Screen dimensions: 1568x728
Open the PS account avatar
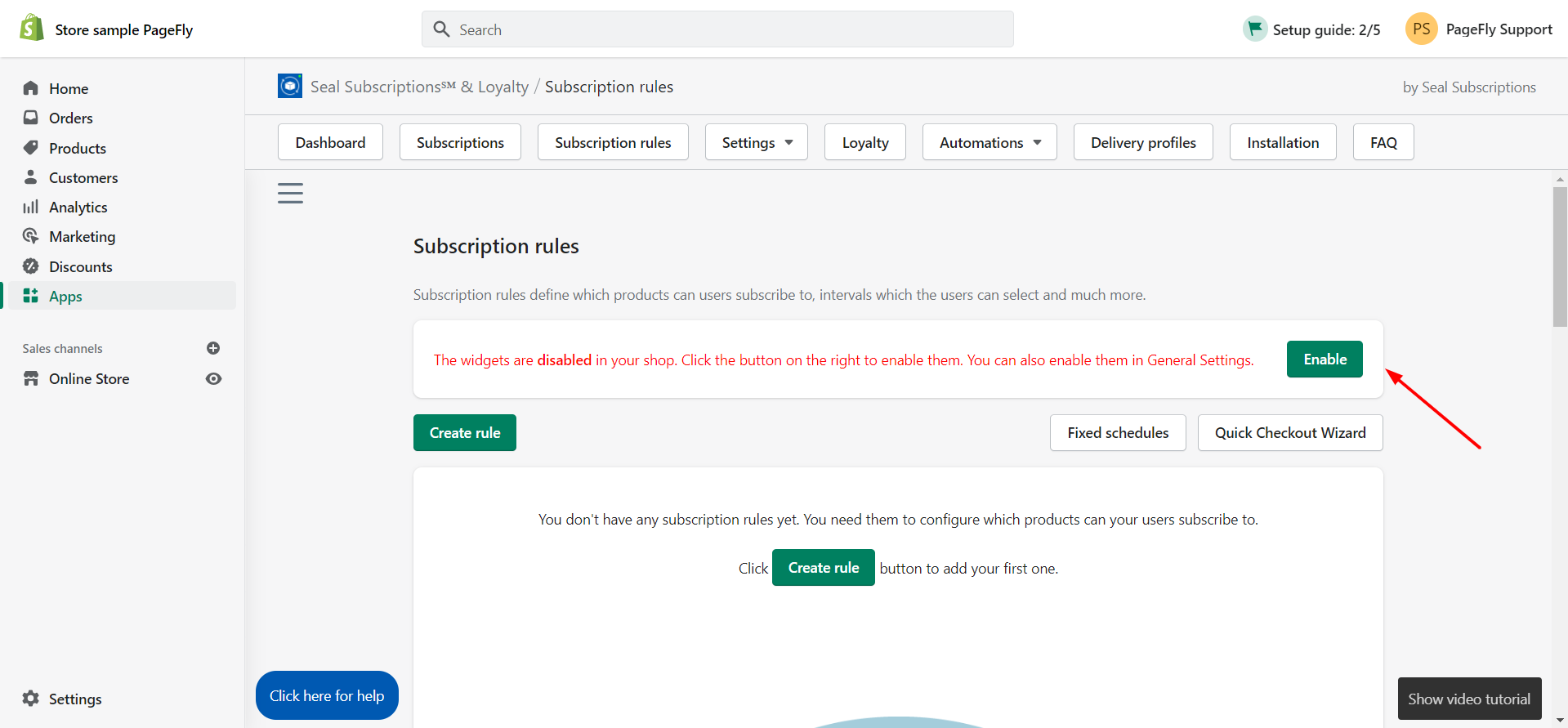(1421, 29)
